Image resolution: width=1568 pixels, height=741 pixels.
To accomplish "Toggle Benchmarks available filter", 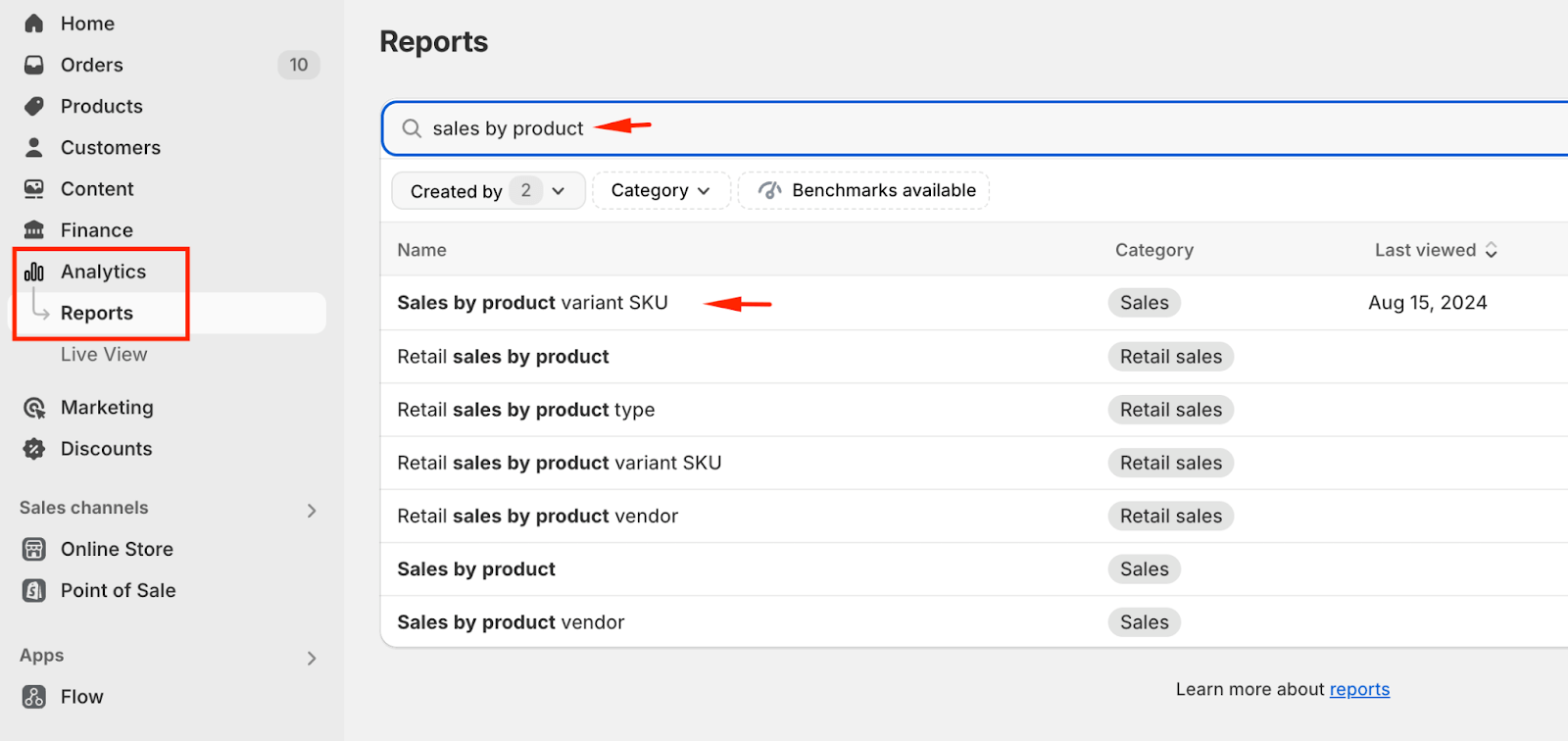I will pos(863,191).
